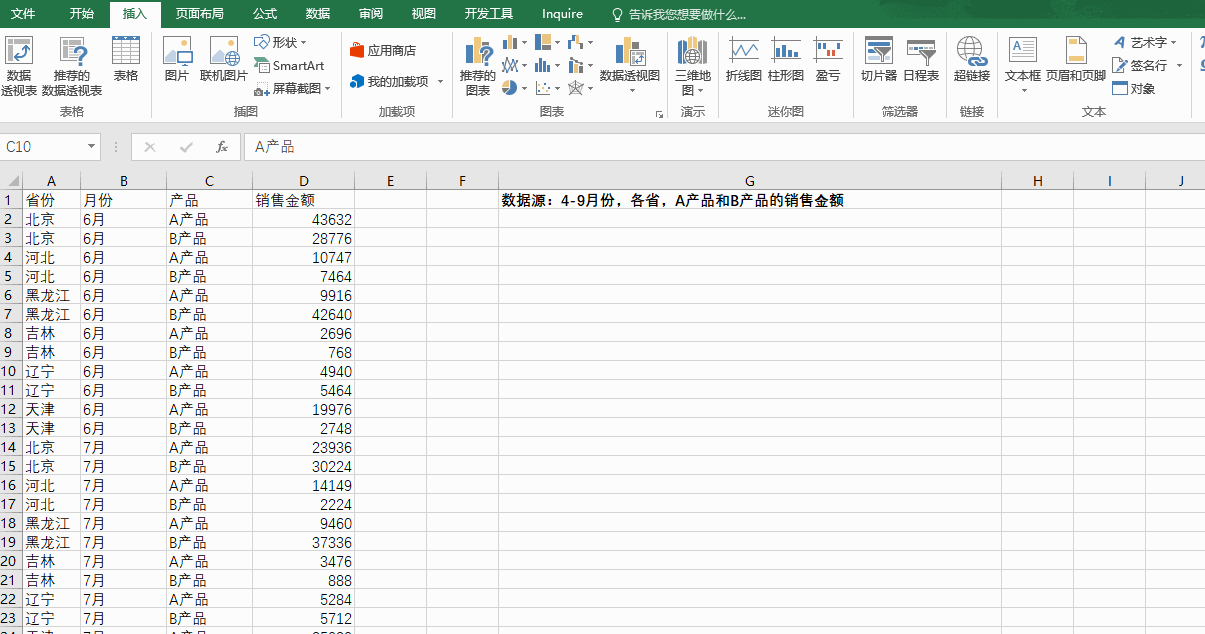Select row 12 by its row header
The image size is (1205, 634).
(x=10, y=409)
